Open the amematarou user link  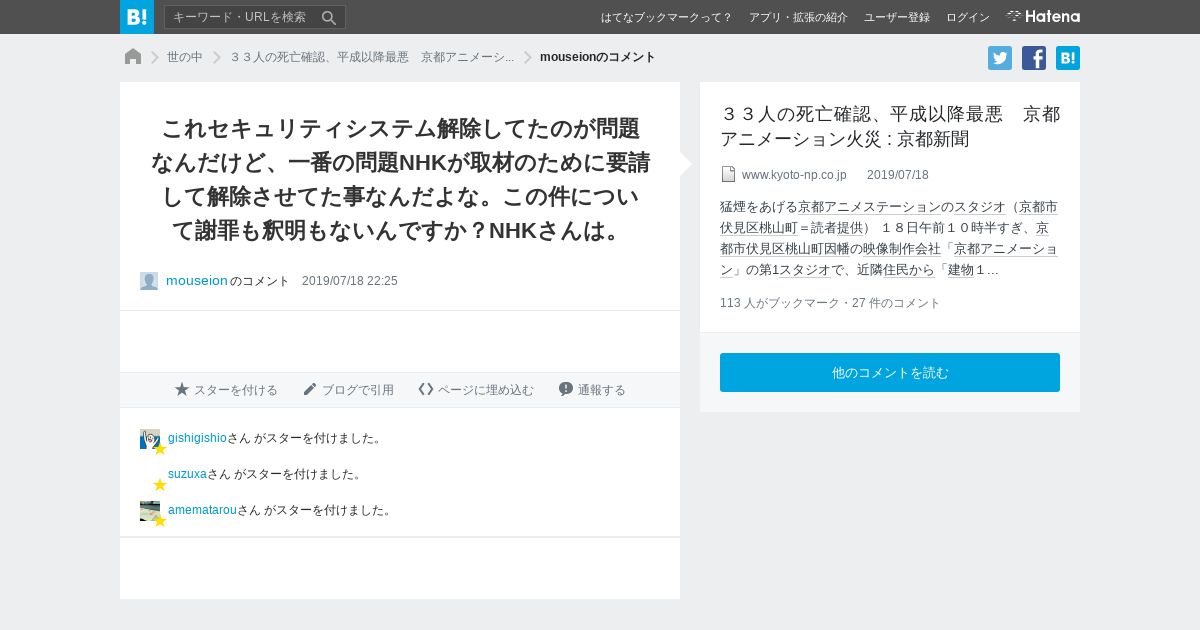point(202,510)
